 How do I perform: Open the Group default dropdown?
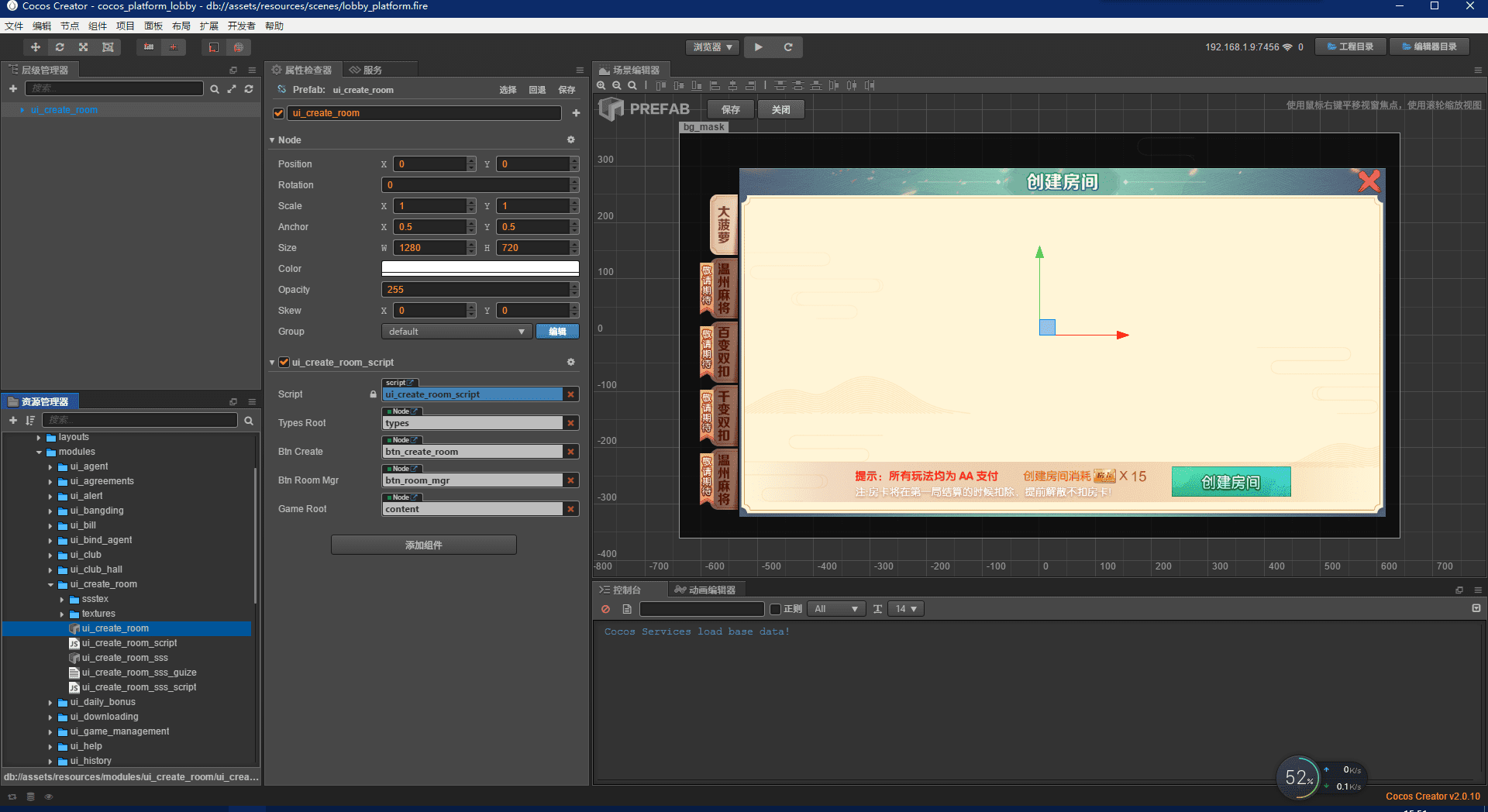tap(456, 332)
